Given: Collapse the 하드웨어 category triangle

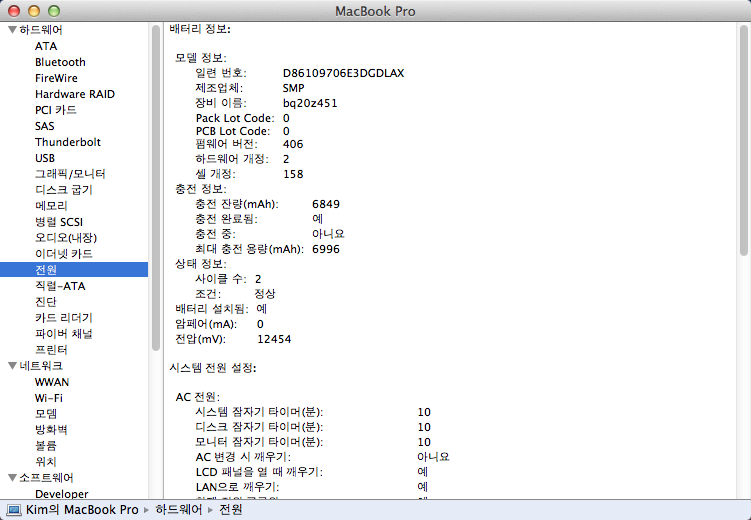Looking at the screenshot, I should click(x=11, y=30).
